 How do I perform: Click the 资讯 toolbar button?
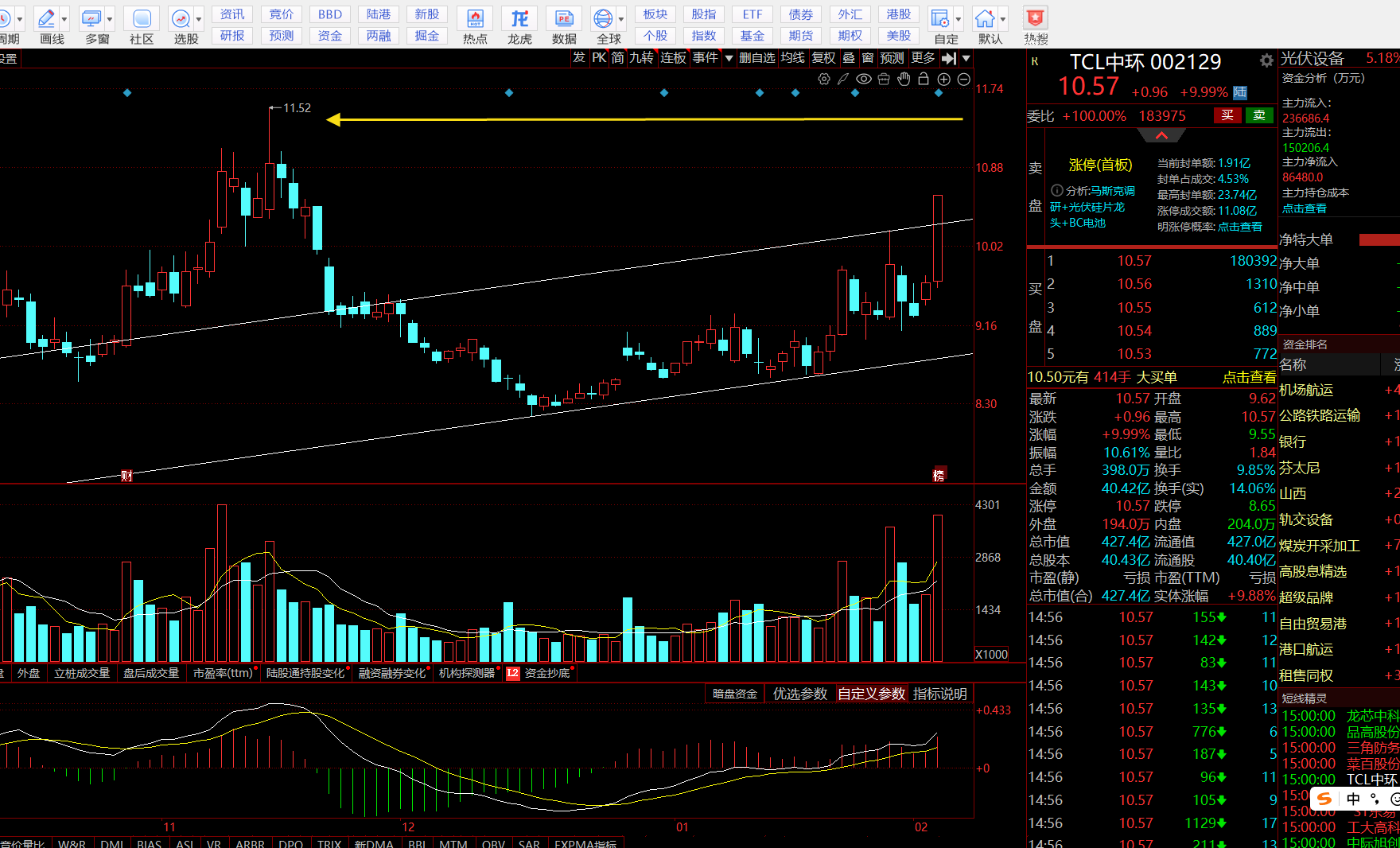tap(232, 14)
